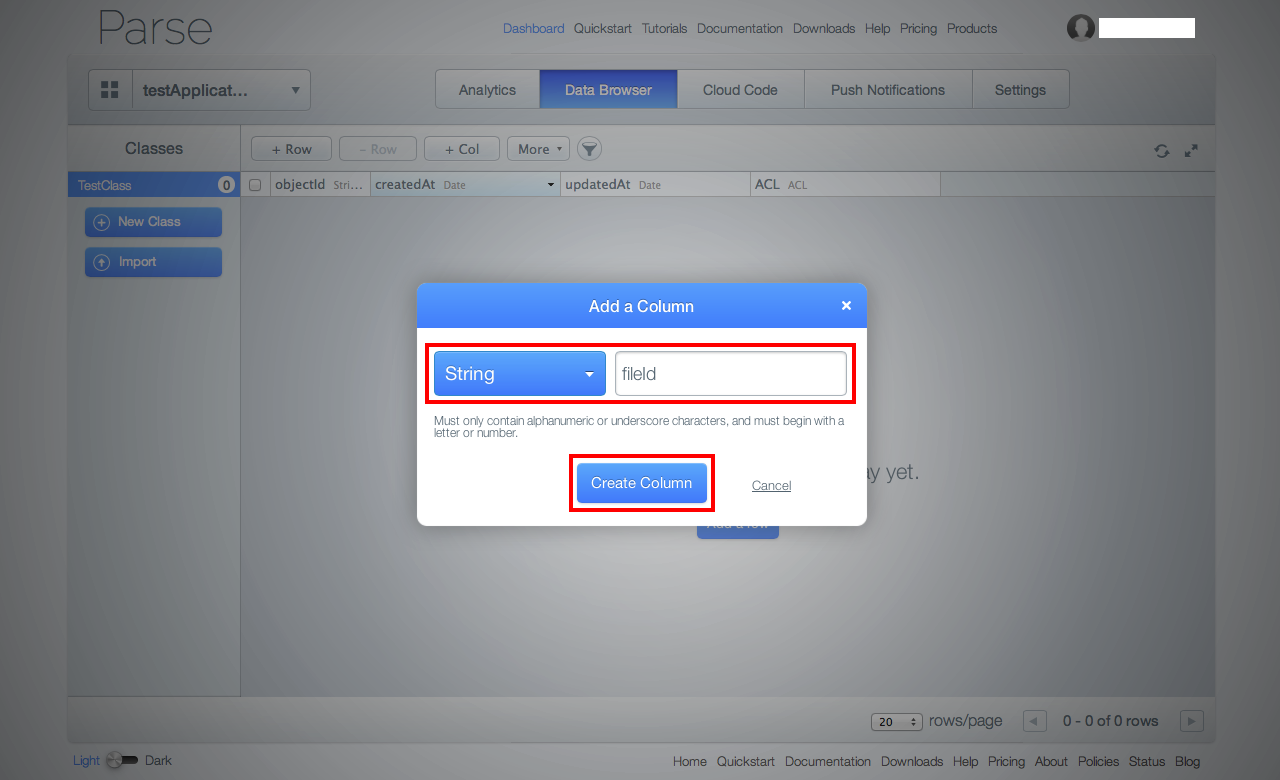Image resolution: width=1280 pixels, height=780 pixels.
Task: Open footer Documentation link
Action: pyautogui.click(x=828, y=761)
